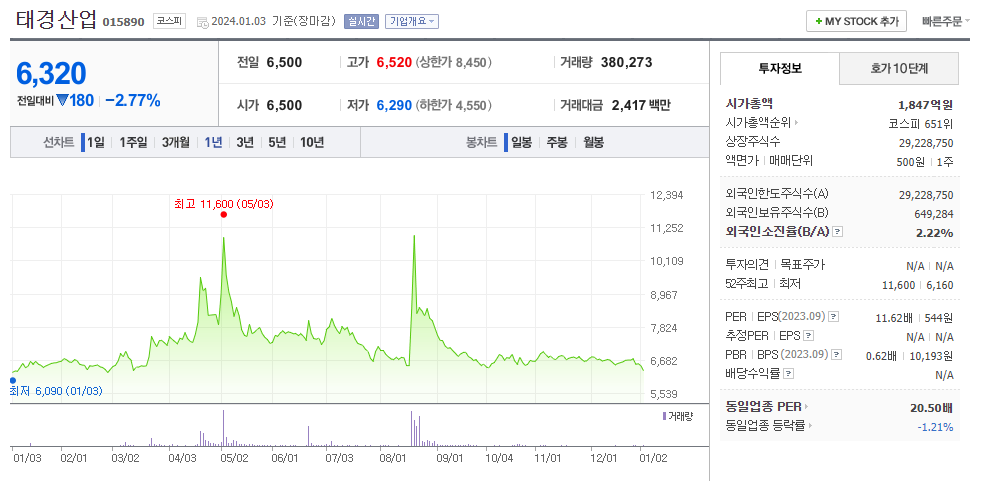This screenshot has width=998, height=481.
Task: Click the stock code 015890
Action: point(124,22)
